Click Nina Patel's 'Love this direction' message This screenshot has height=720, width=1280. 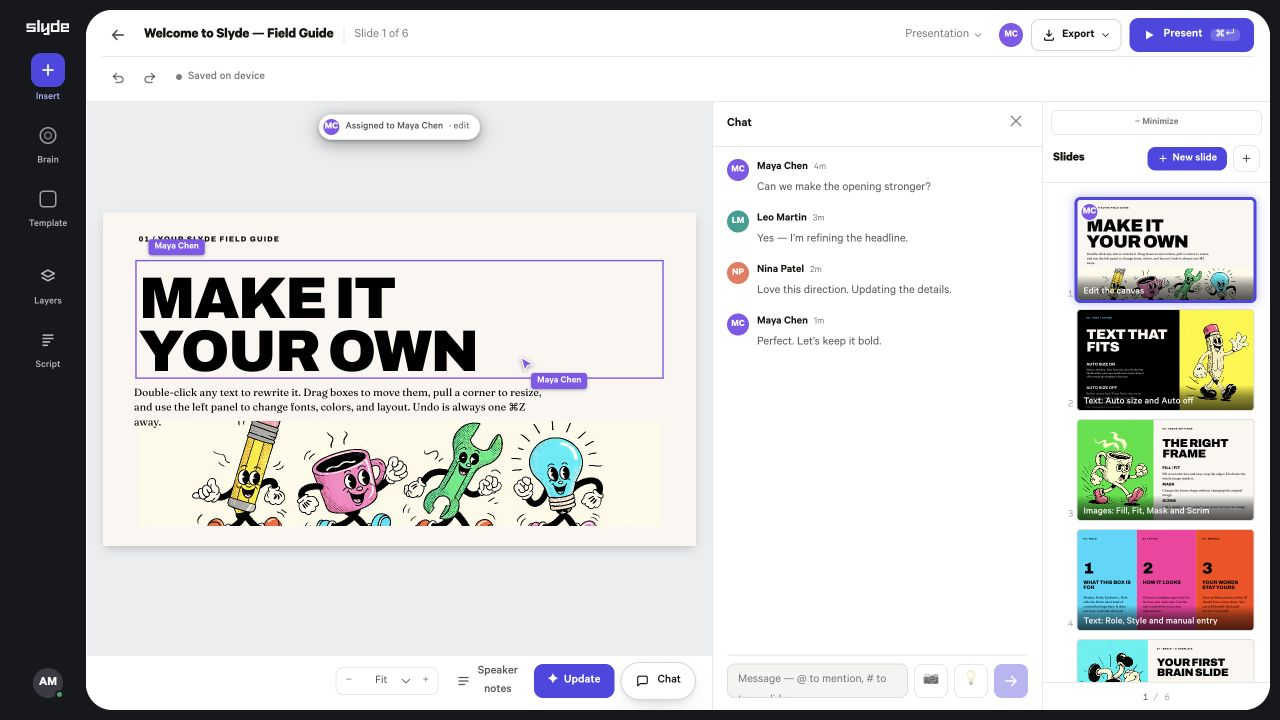click(x=854, y=290)
